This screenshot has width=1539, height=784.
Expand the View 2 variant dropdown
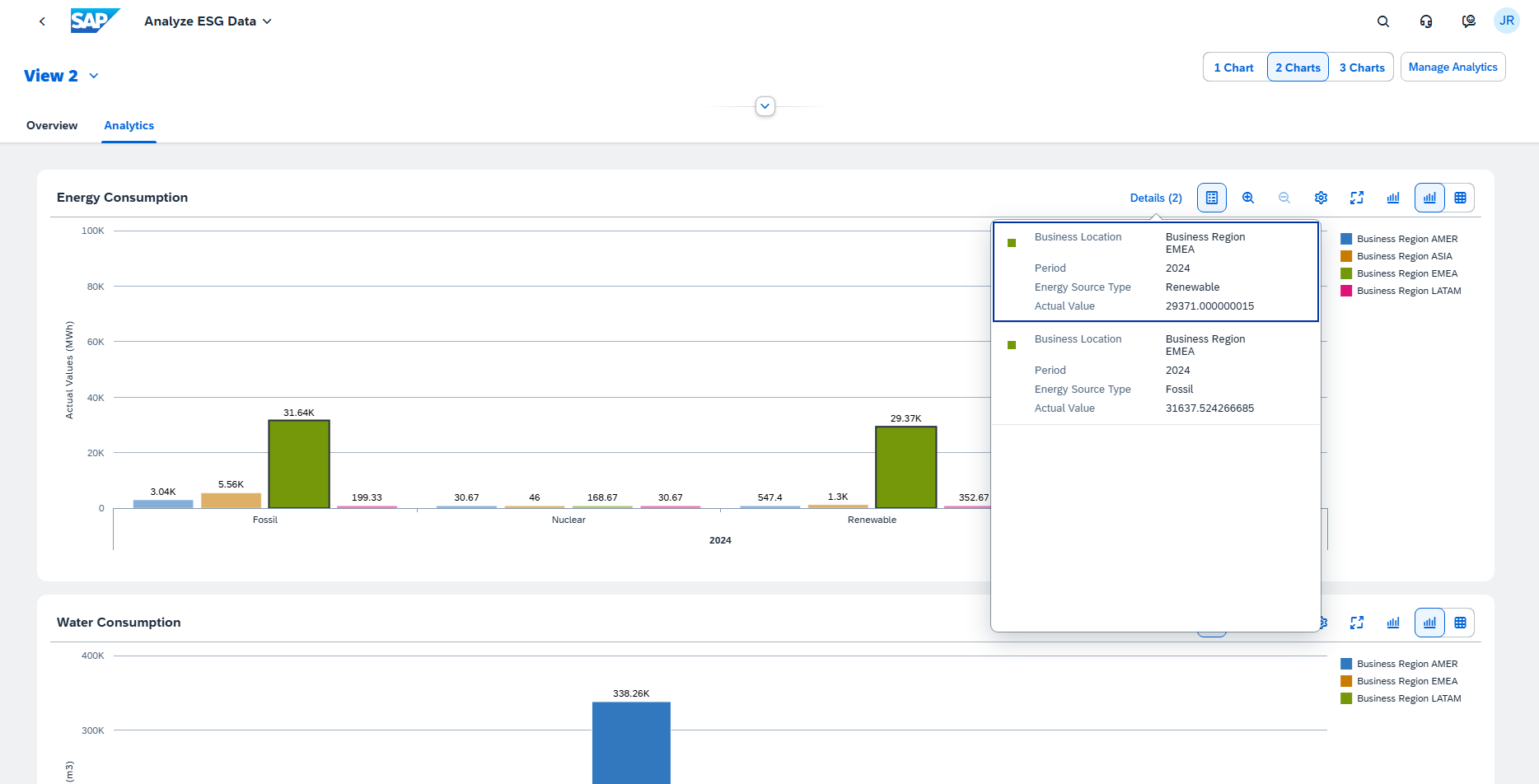pos(94,76)
